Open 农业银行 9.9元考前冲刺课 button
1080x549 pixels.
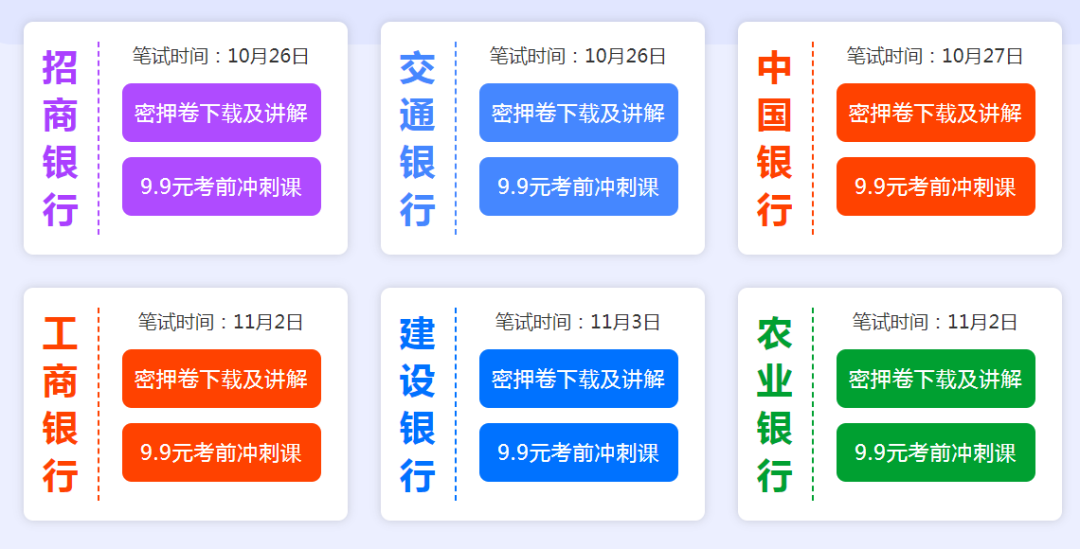935,453
